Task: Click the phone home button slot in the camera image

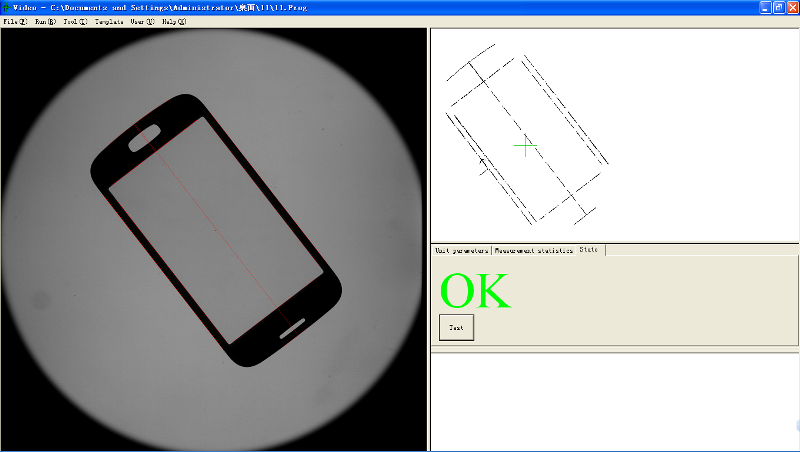Action: point(291,327)
